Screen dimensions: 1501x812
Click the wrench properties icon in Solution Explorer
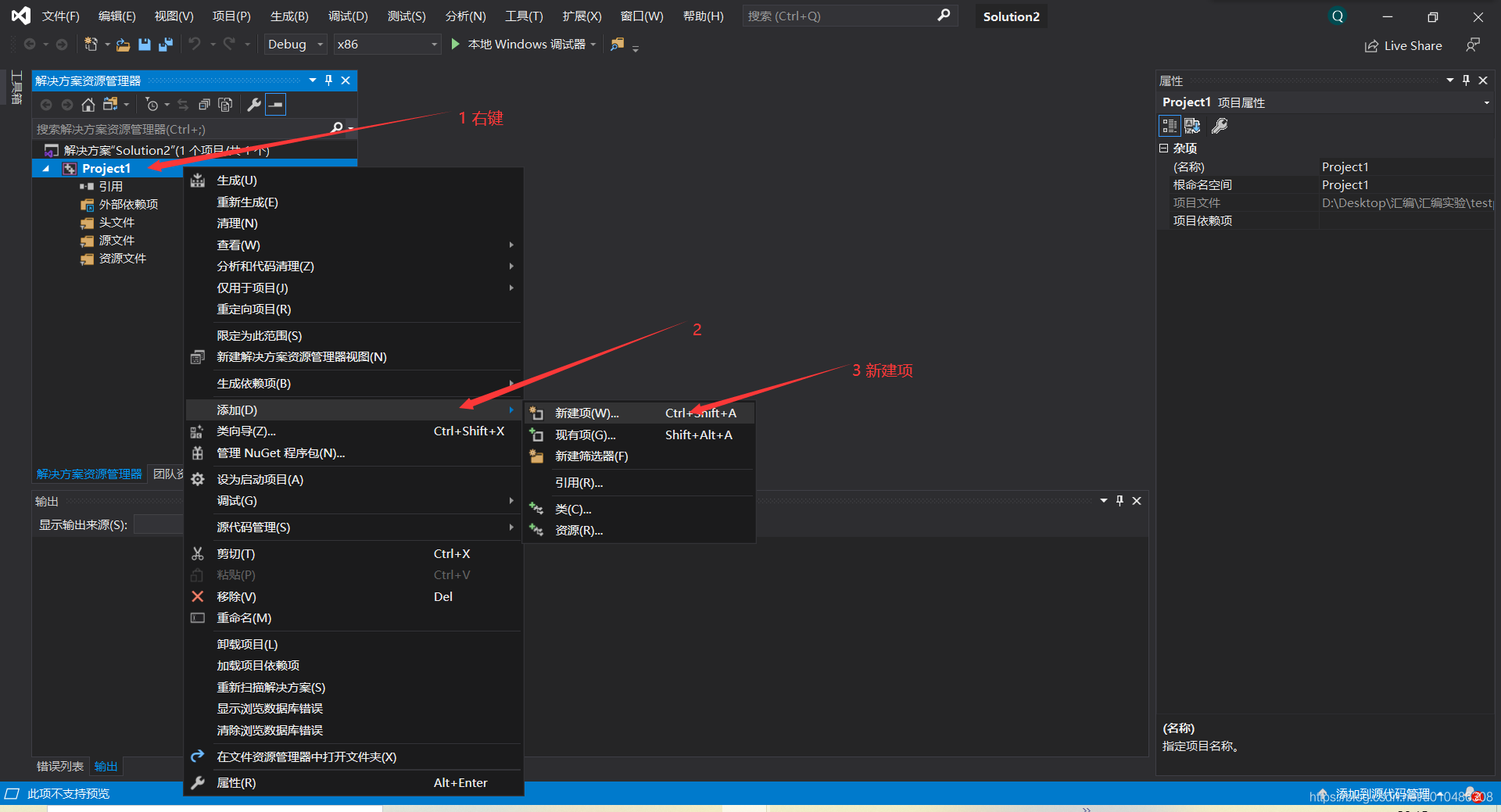tap(254, 105)
